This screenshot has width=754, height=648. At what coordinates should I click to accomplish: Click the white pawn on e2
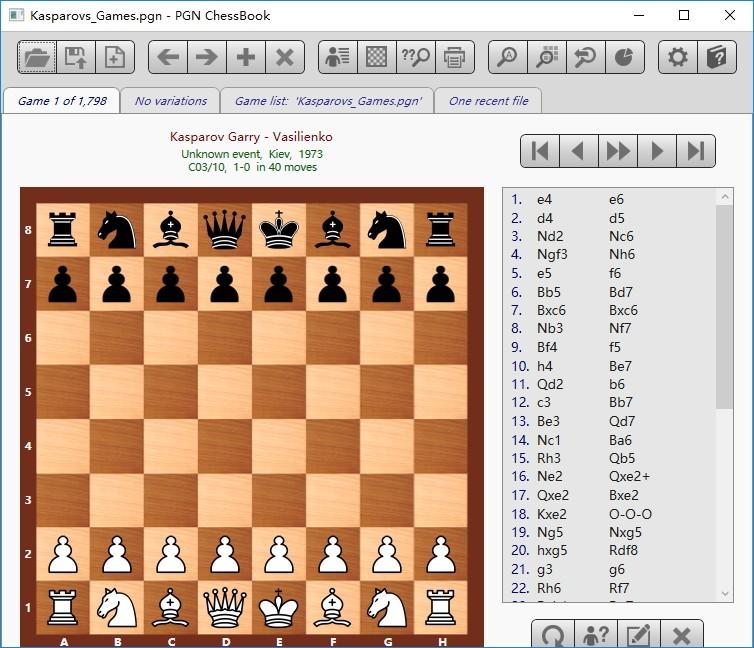[x=279, y=554]
